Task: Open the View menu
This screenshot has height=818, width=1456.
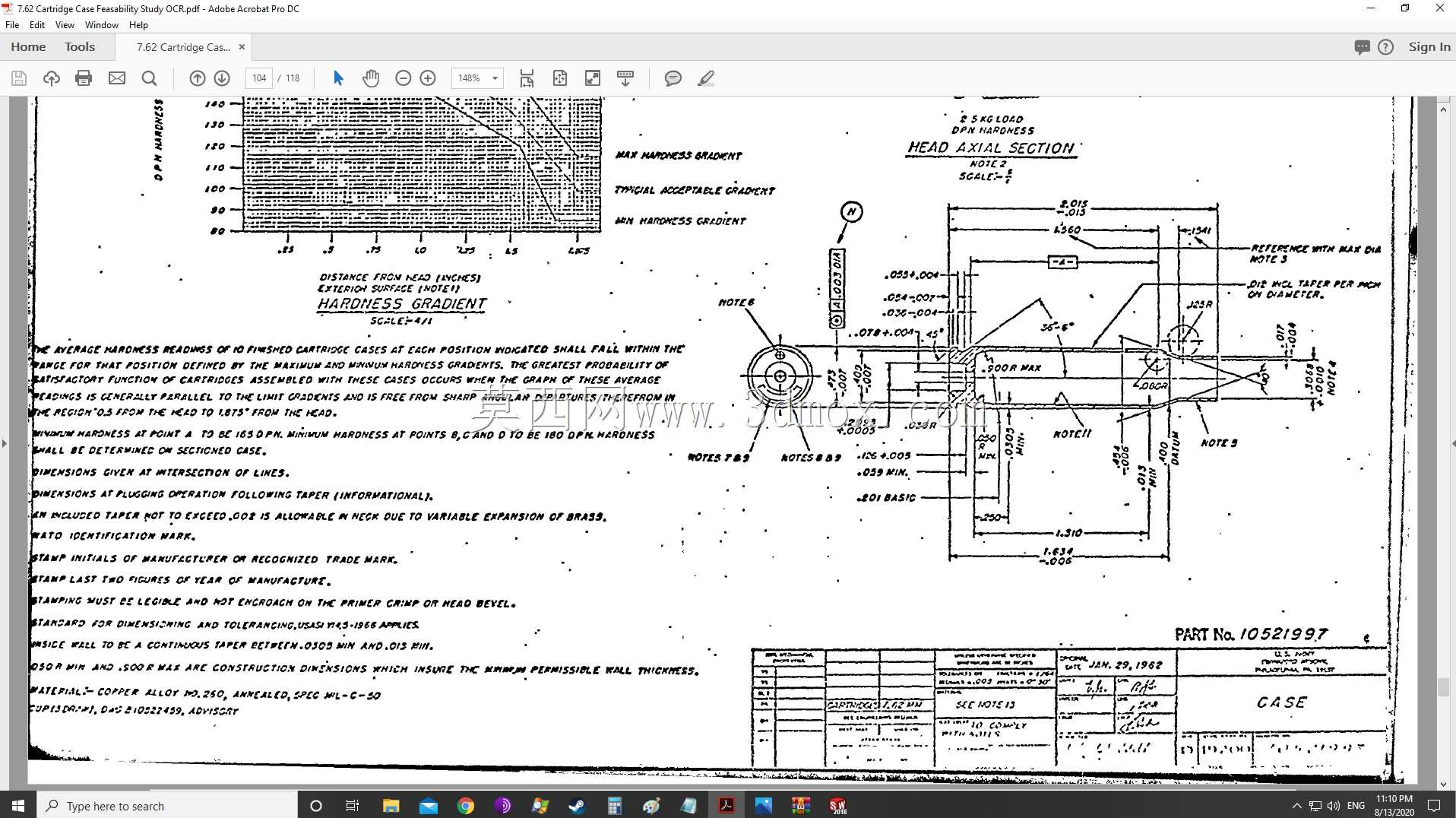Action: 65,25
